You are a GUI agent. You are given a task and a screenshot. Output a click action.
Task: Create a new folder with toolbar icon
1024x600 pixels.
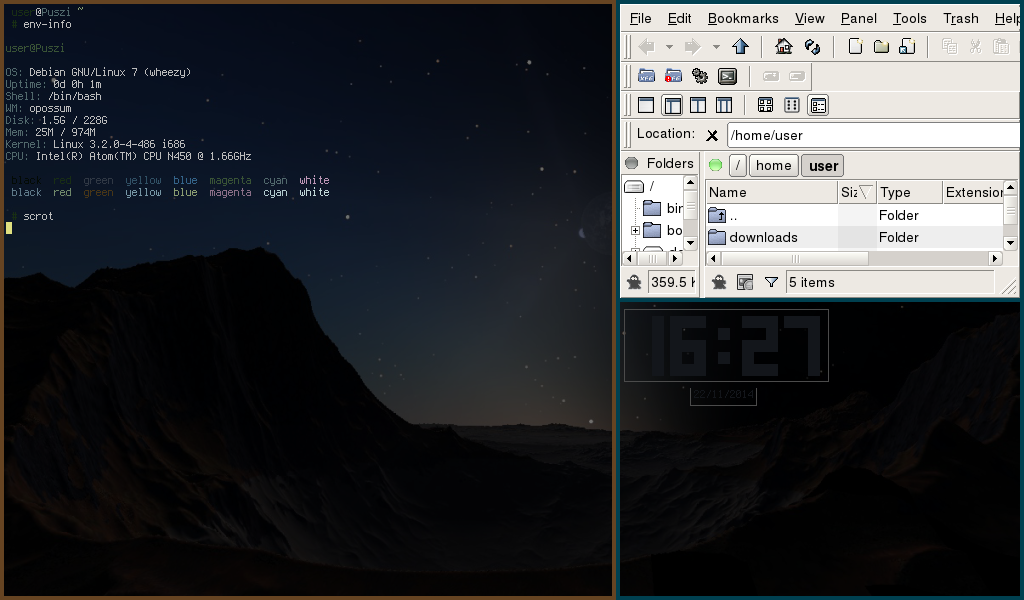click(881, 47)
